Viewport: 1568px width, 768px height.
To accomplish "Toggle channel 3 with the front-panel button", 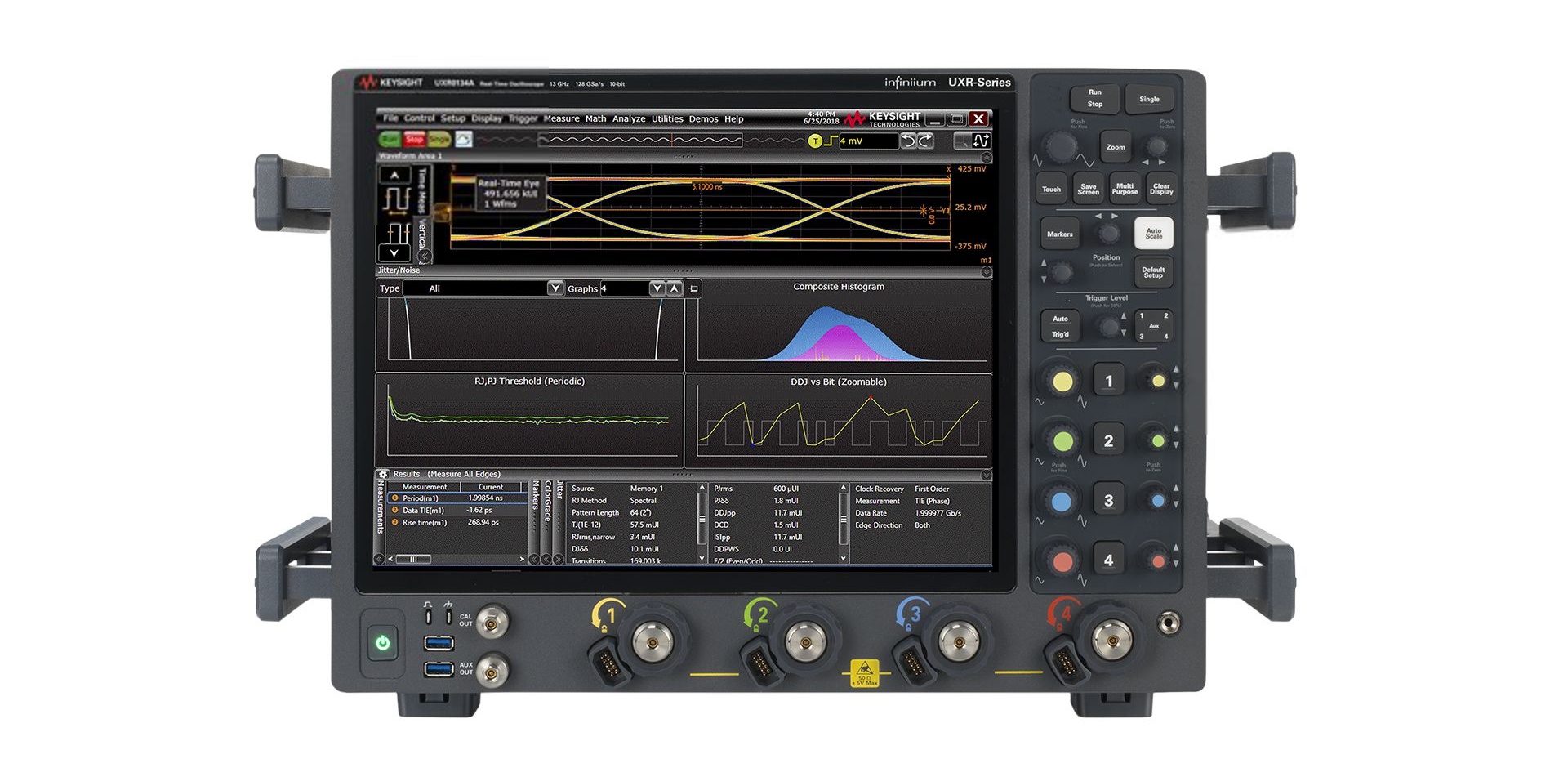I will pyautogui.click(x=1108, y=501).
